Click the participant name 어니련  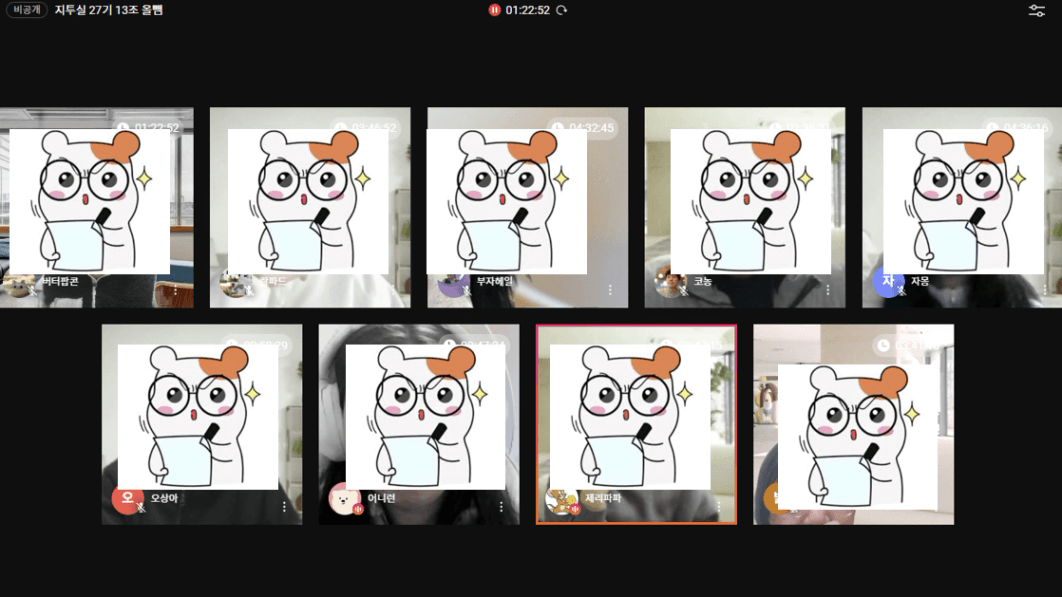coord(381,498)
